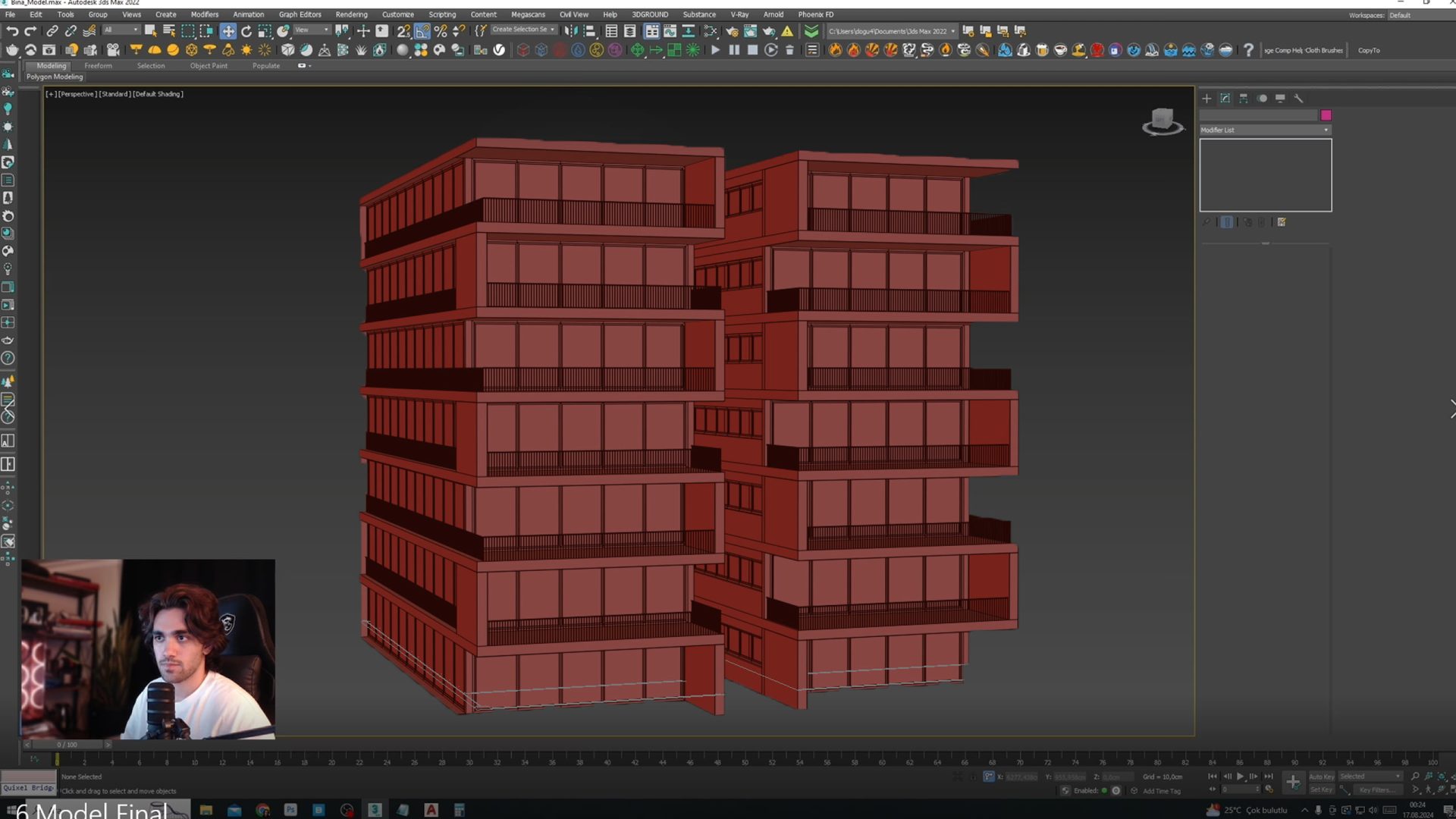Open the Utilities wrench panel
The width and height of the screenshot is (1456, 819).
[1298, 99]
